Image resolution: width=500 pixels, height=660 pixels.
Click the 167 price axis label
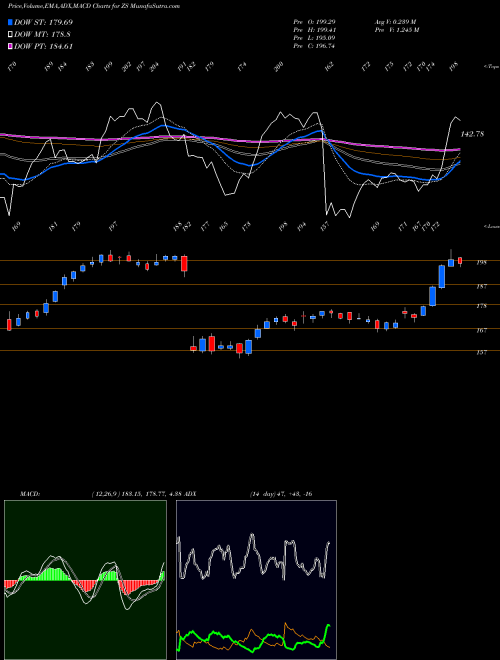tap(481, 330)
